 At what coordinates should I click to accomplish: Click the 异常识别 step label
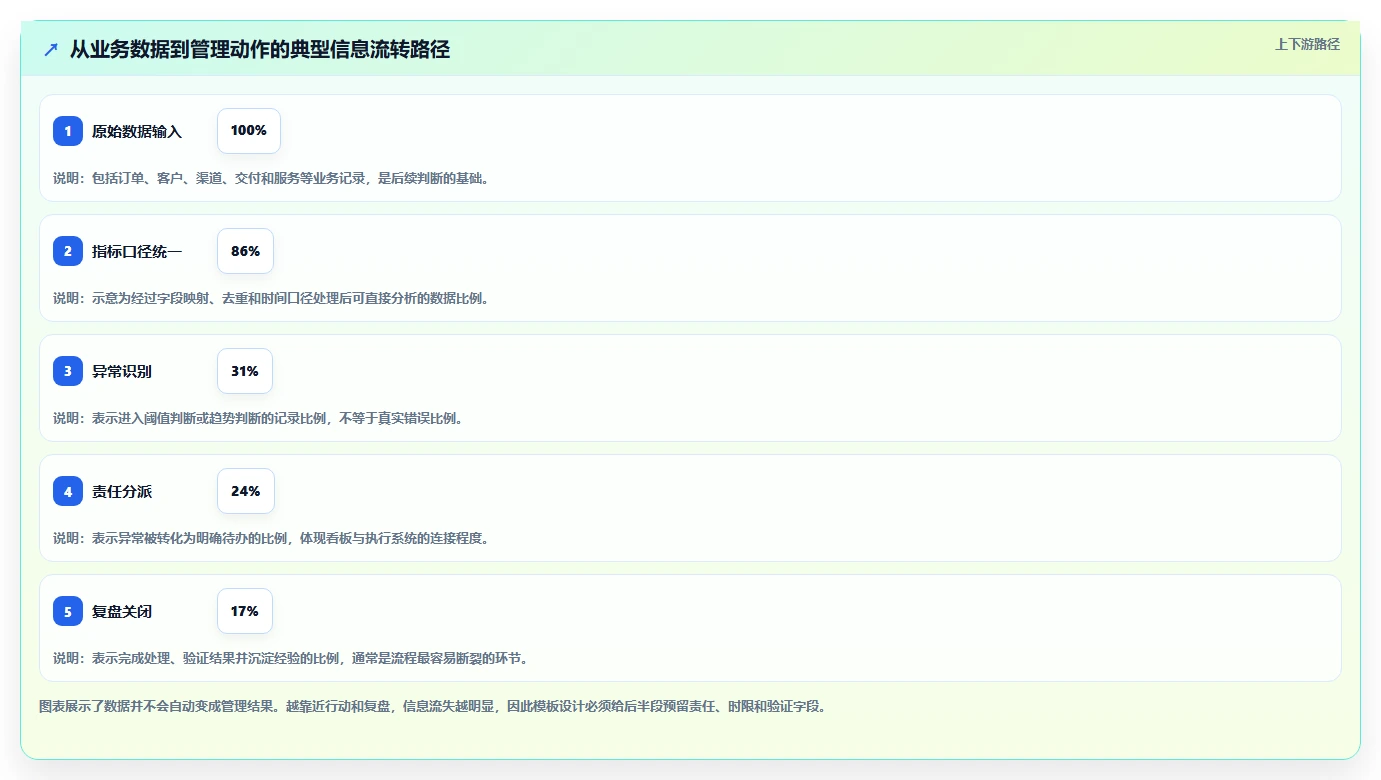(x=122, y=371)
